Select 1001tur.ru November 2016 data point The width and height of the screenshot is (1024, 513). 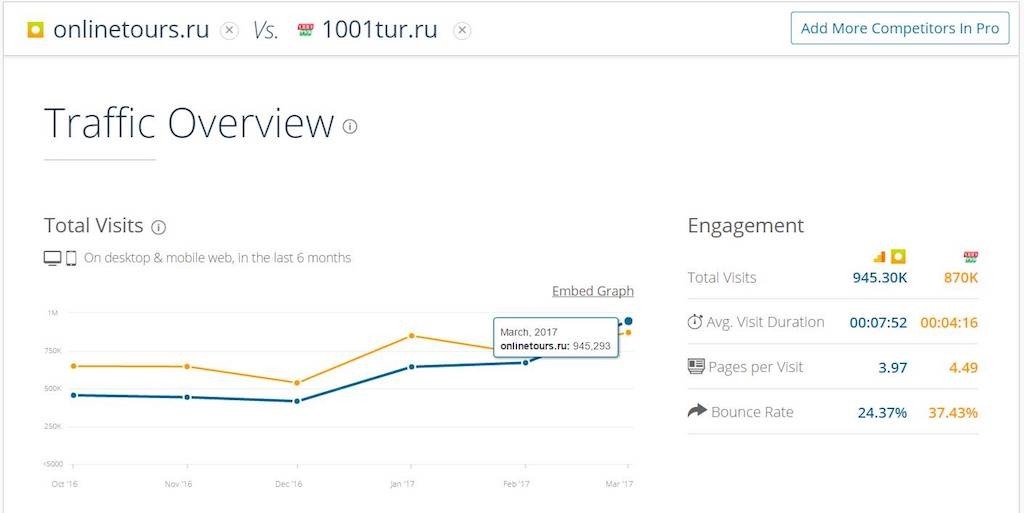pos(187,366)
